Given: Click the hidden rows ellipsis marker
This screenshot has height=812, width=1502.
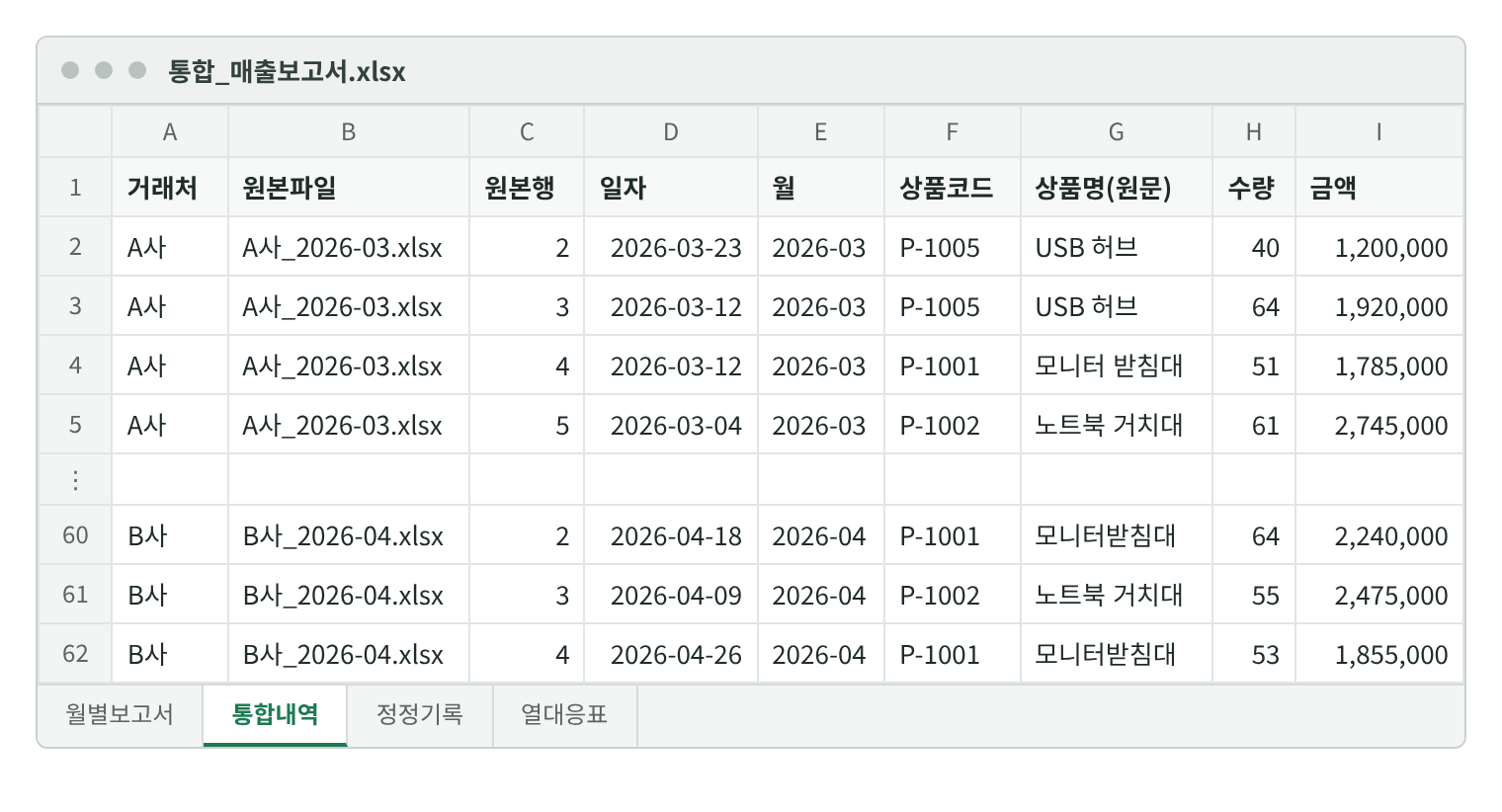Looking at the screenshot, I should 75,480.
